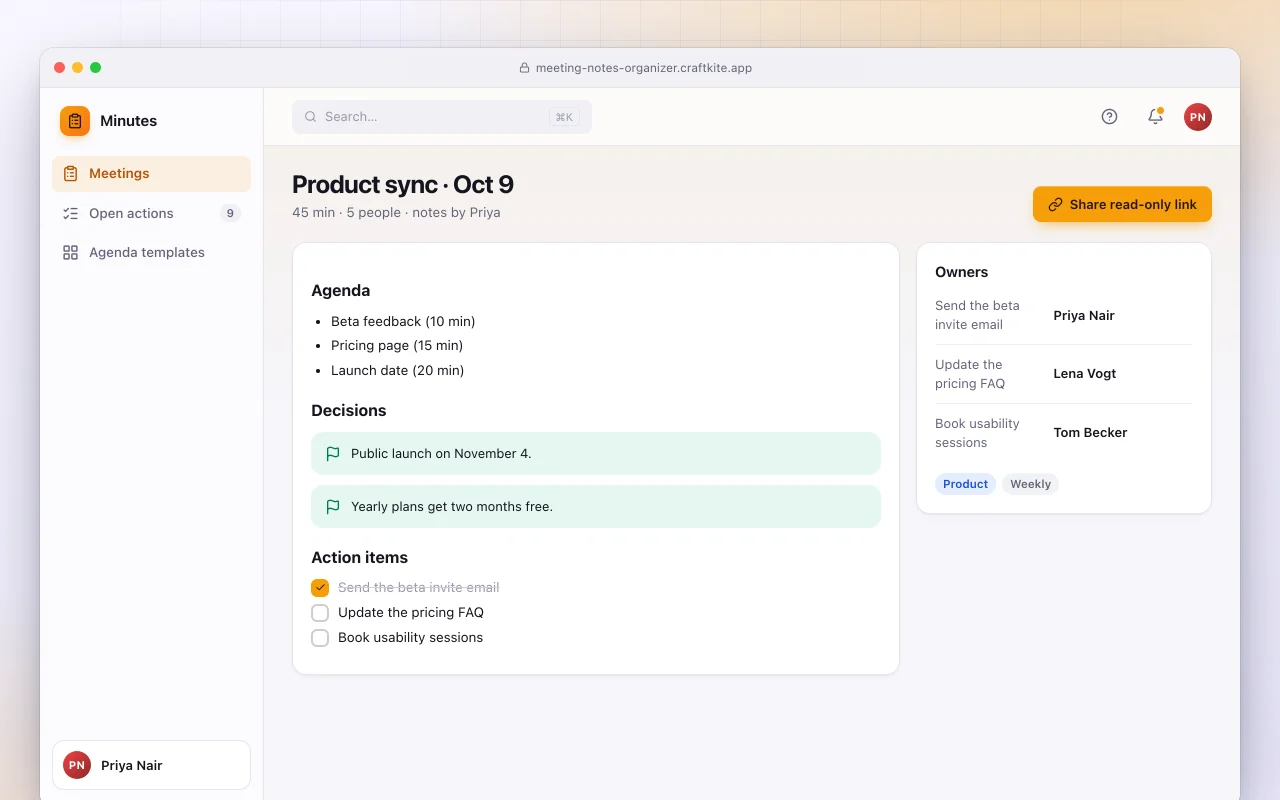Click the Agenda templates grid icon

(x=70, y=253)
